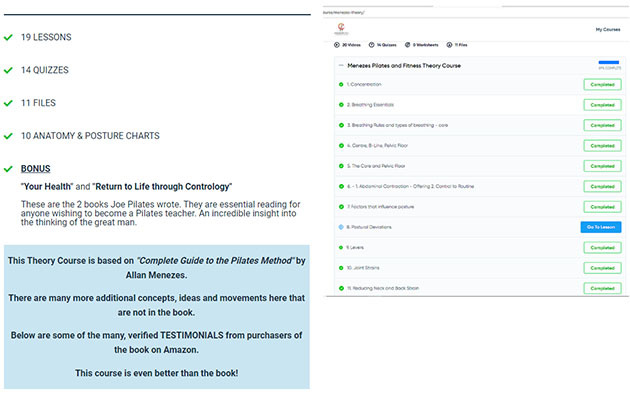Click Completed button for lesson 11 Reducing Neck

click(x=602, y=288)
